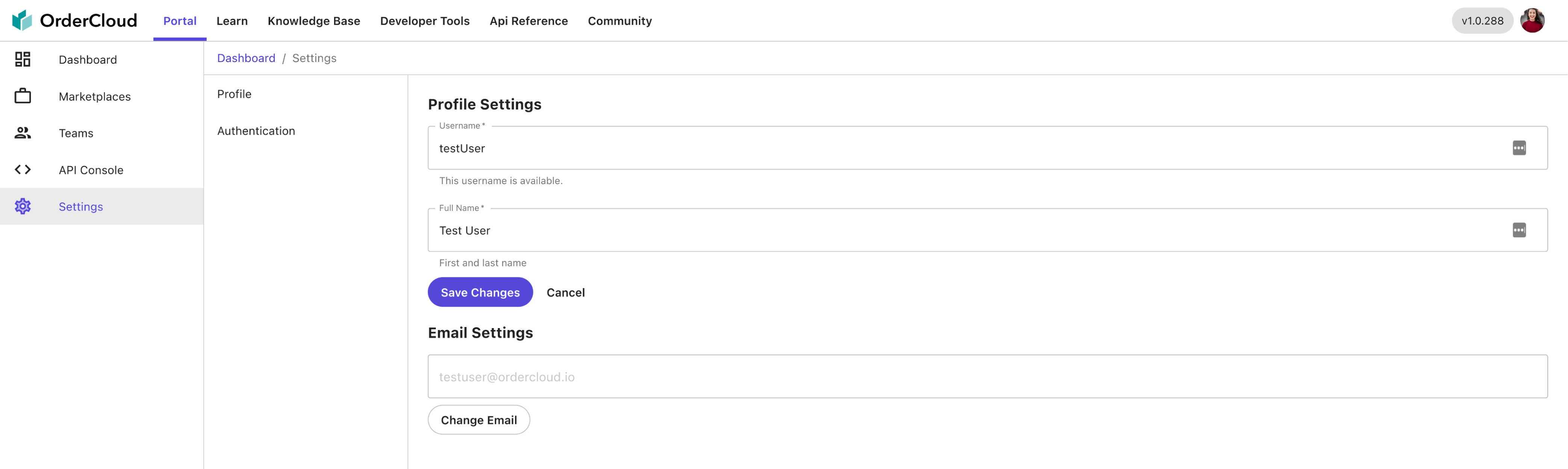Open the Dashboard grid icon in sidebar
This screenshot has height=469, width=1568.
23,59
